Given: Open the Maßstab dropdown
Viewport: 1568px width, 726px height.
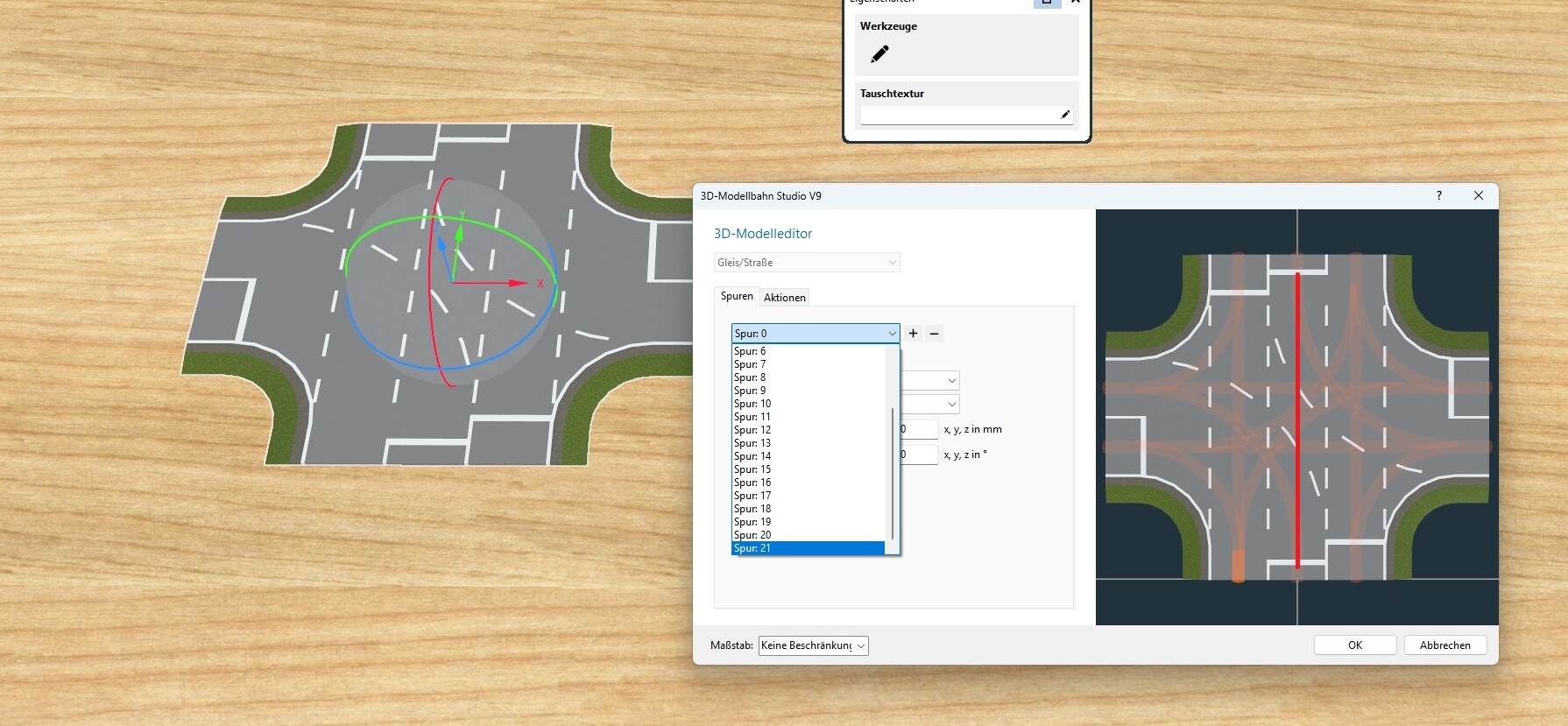Looking at the screenshot, I should pyautogui.click(x=813, y=645).
